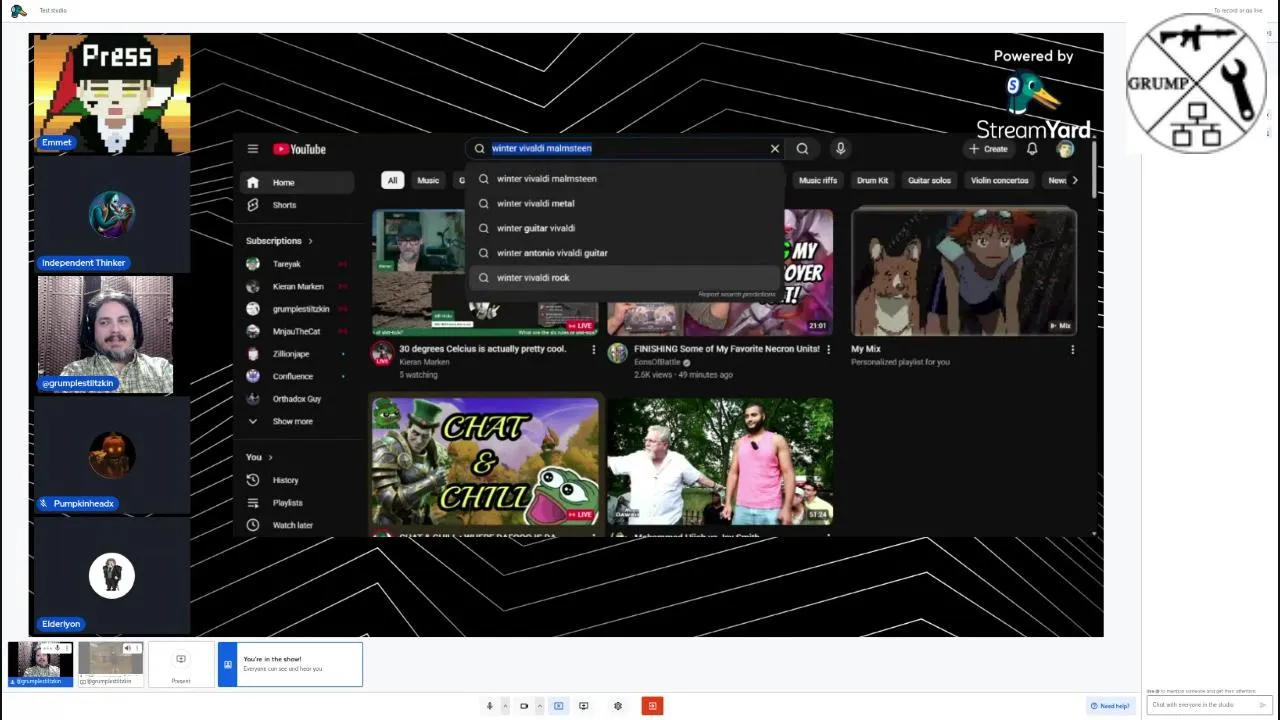Go to Home in YouTube sidebar
This screenshot has height=720, width=1280.
click(x=297, y=182)
